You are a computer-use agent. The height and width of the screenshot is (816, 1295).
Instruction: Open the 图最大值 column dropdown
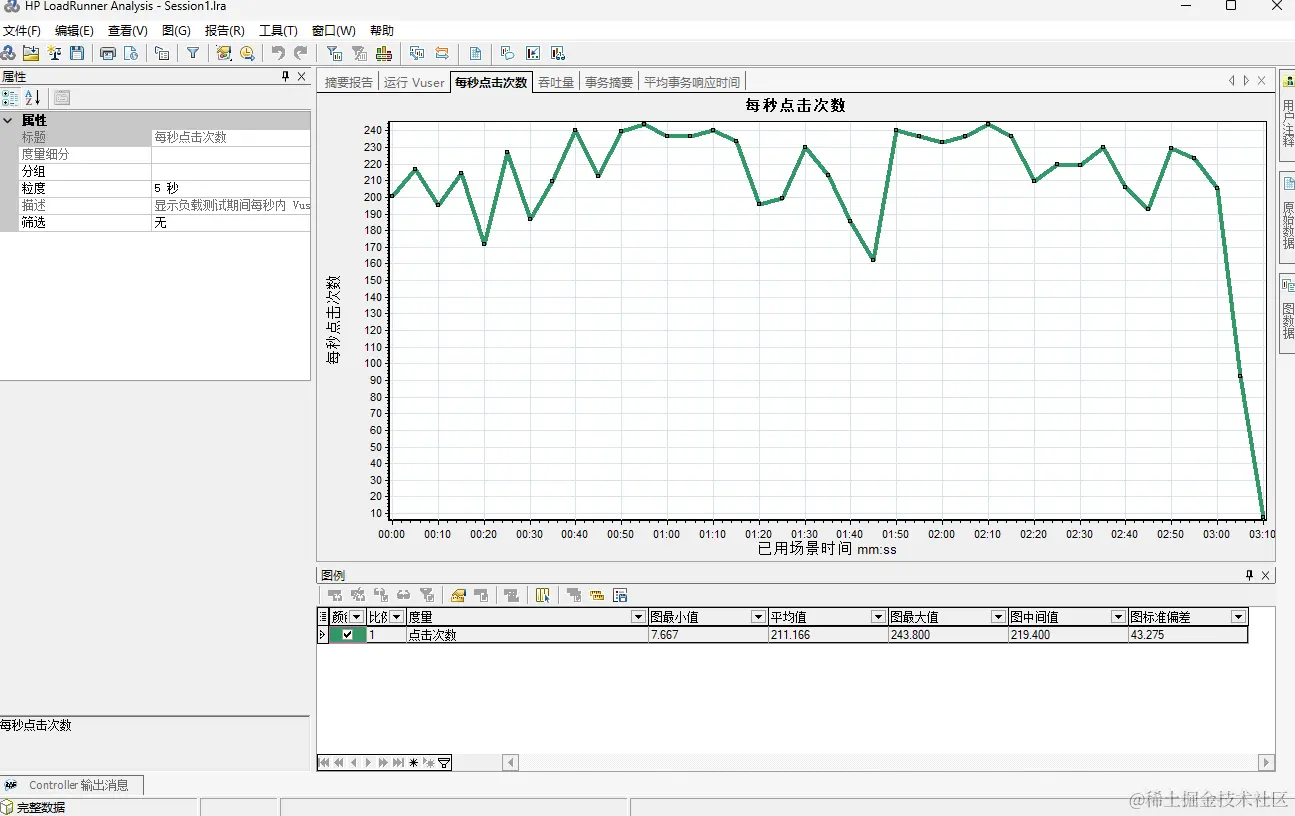pyautogui.click(x=998, y=617)
